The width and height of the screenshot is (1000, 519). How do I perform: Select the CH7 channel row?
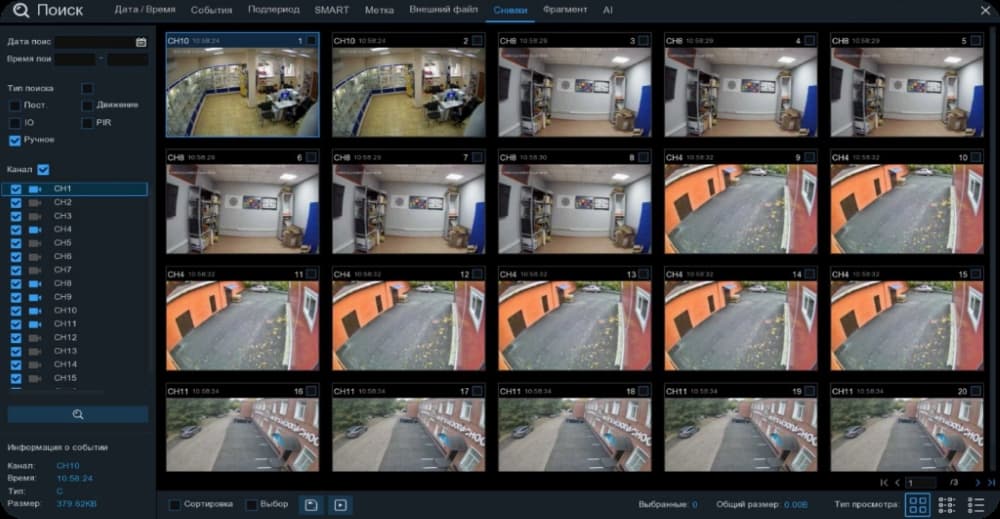click(x=75, y=270)
